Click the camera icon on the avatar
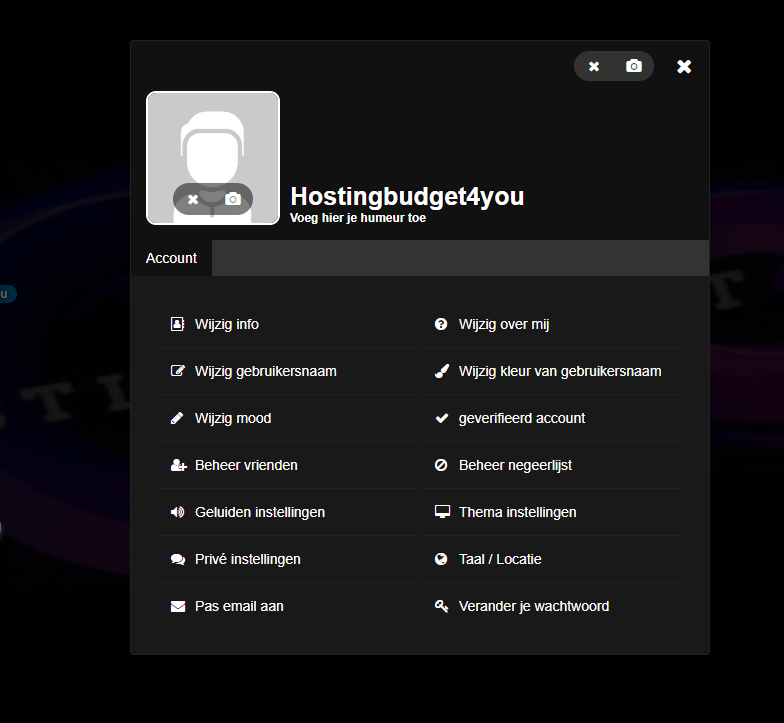Image resolution: width=784 pixels, height=723 pixels. (x=233, y=199)
